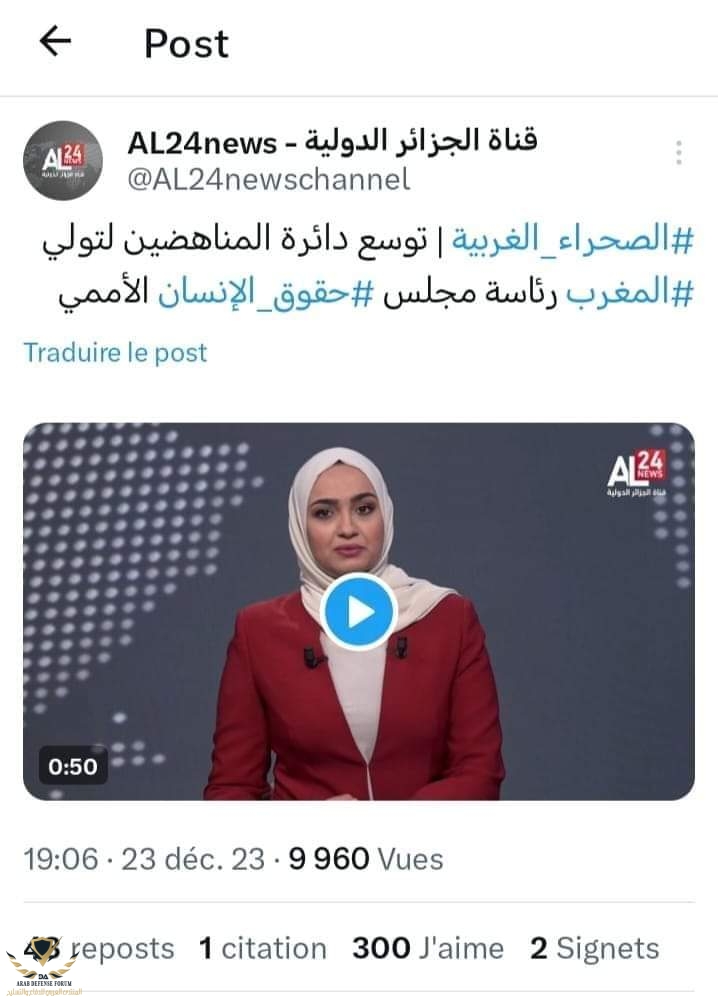This screenshot has height=998, width=718.
Task: Open AL24news profile avatar
Action: (62, 160)
